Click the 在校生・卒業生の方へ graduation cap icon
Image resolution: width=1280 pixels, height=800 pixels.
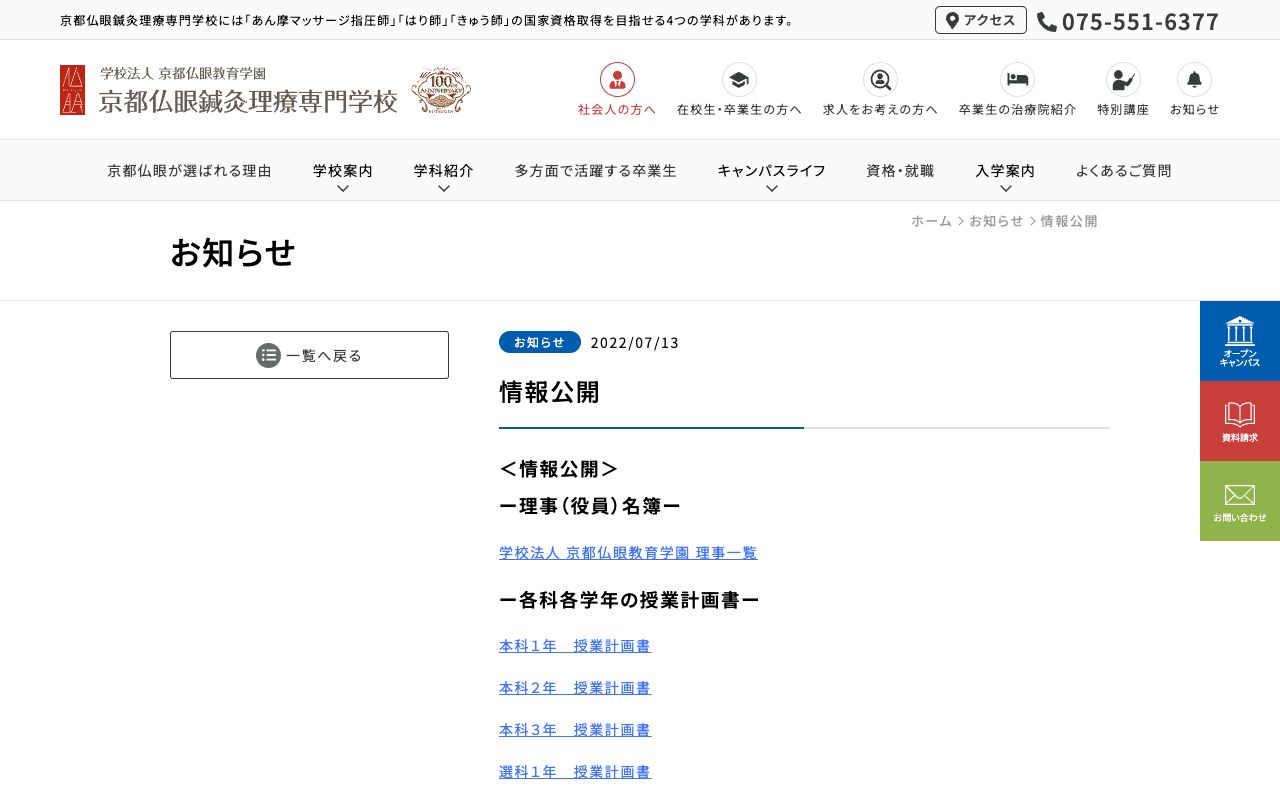(x=739, y=80)
